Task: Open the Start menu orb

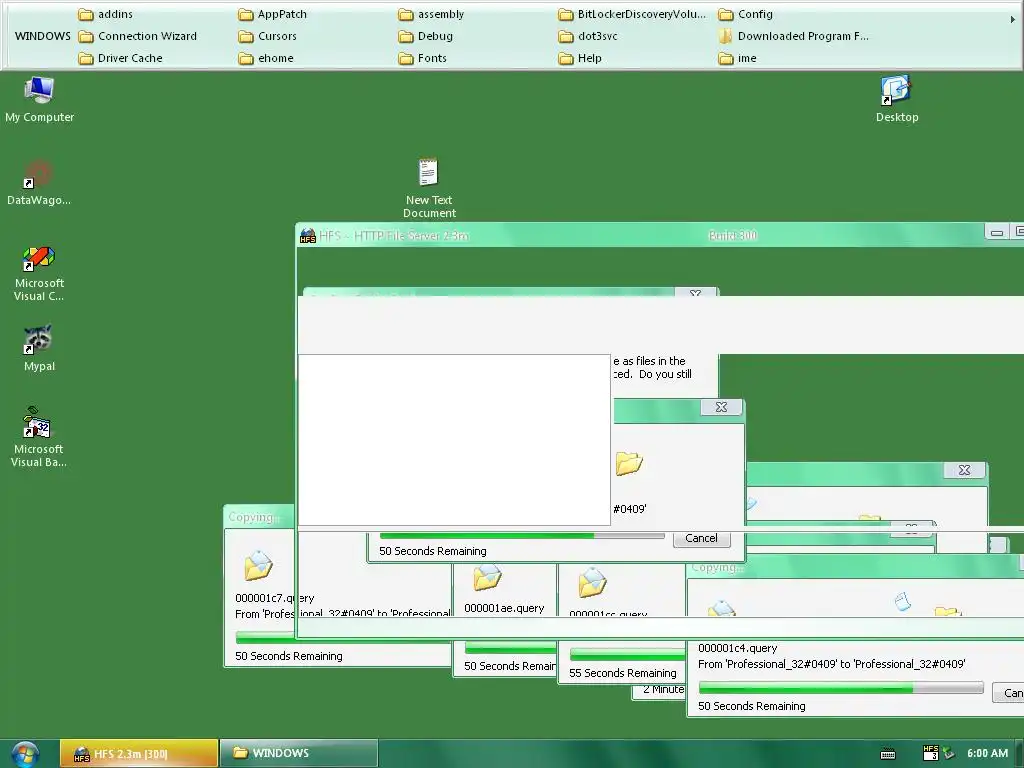Action: point(24,754)
